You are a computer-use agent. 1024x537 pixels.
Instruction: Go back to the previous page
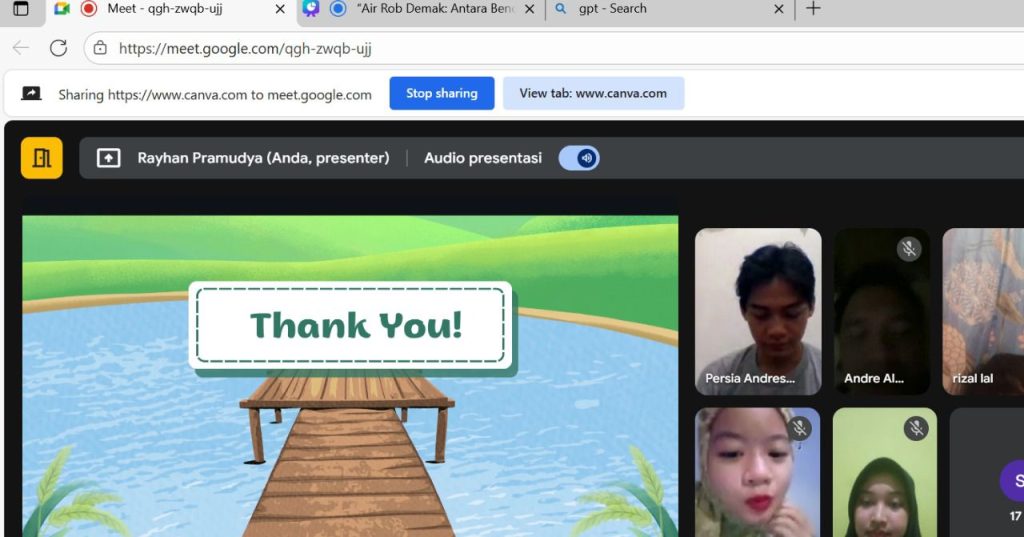click(x=21, y=48)
